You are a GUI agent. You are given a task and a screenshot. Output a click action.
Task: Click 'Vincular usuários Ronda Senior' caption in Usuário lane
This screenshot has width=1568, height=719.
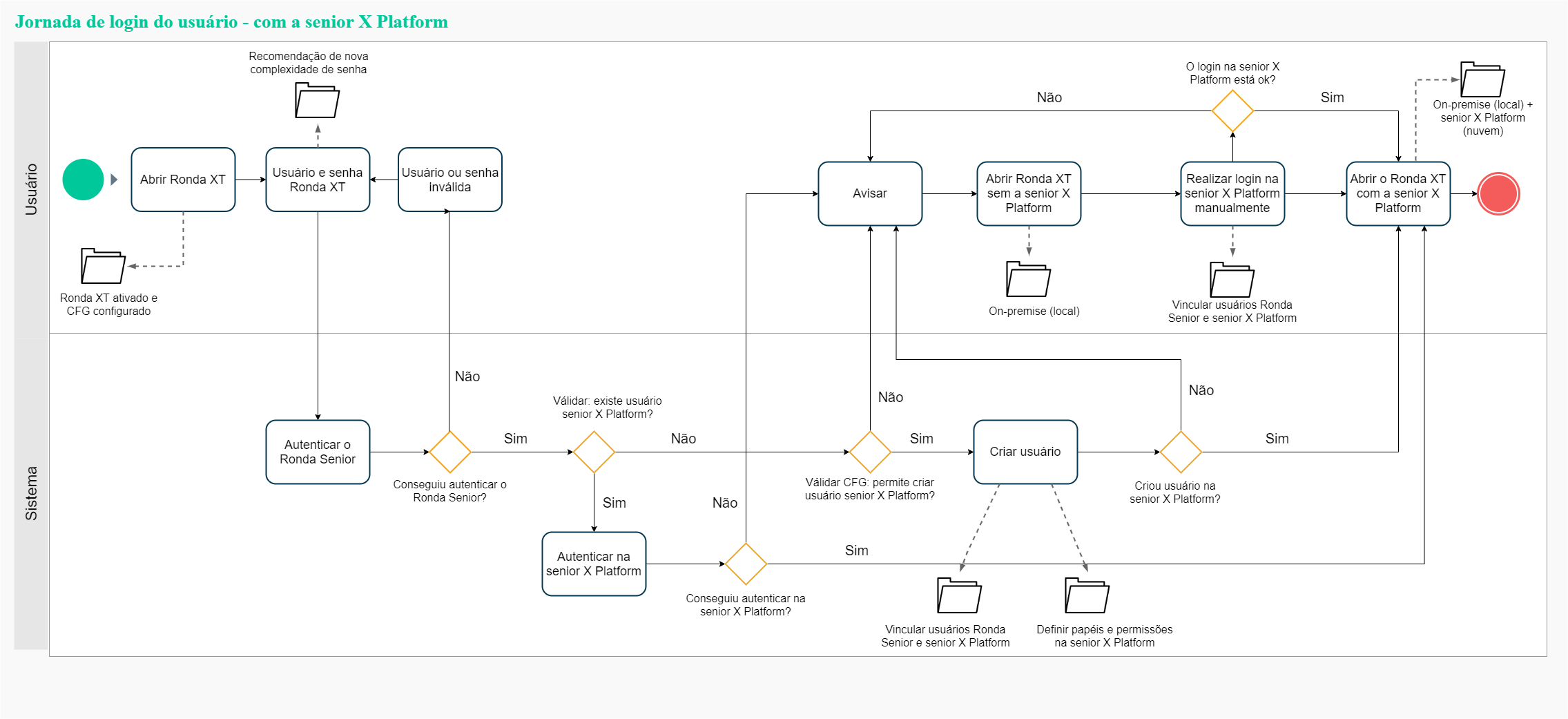pyautogui.click(x=1232, y=311)
